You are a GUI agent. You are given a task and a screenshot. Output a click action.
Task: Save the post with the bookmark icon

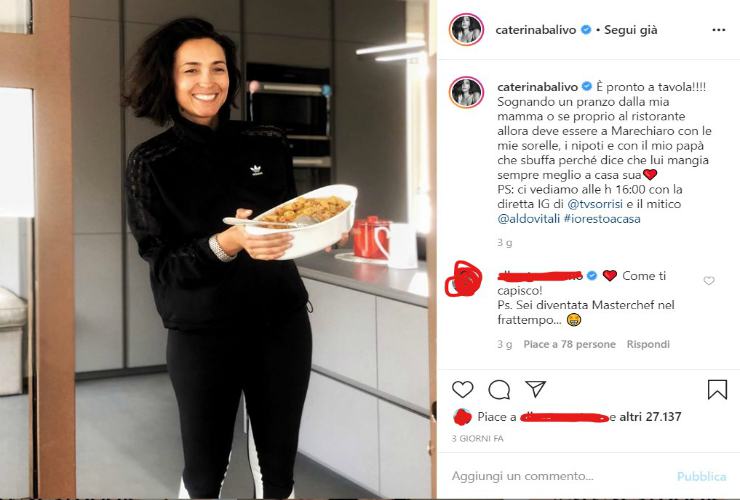(717, 390)
